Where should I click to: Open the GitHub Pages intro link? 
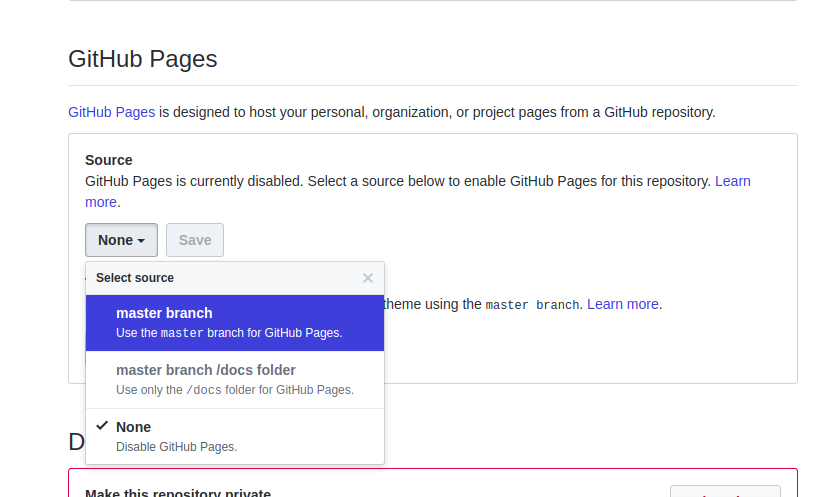pyautogui.click(x=111, y=112)
